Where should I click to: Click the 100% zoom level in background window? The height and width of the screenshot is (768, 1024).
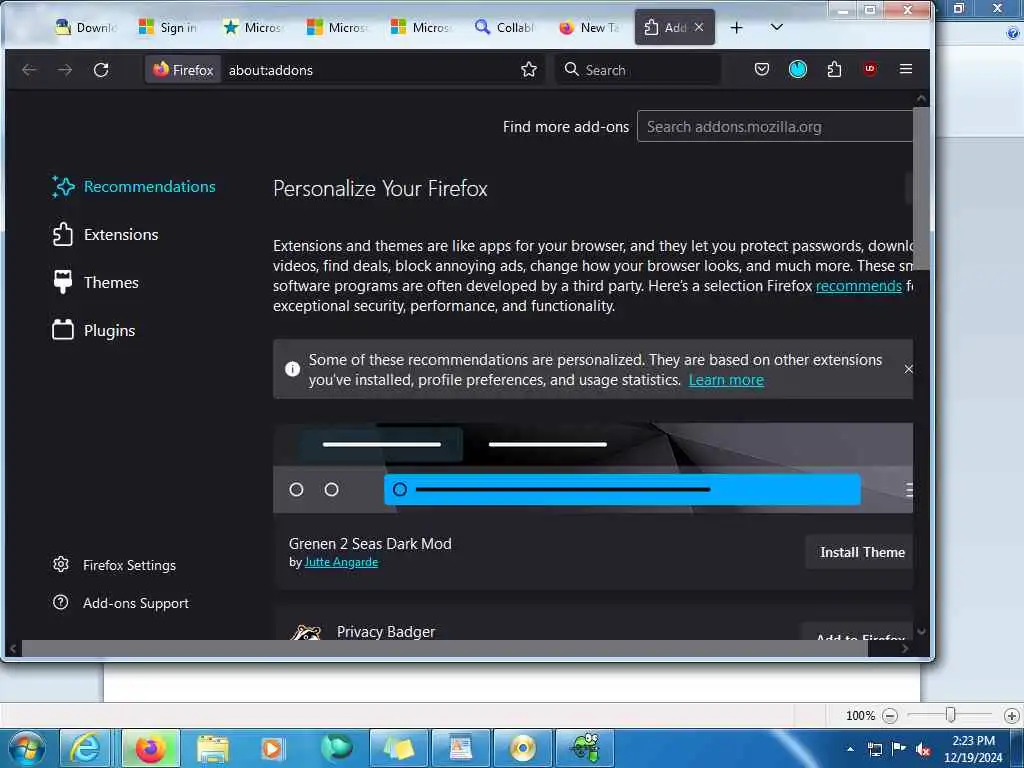point(860,716)
